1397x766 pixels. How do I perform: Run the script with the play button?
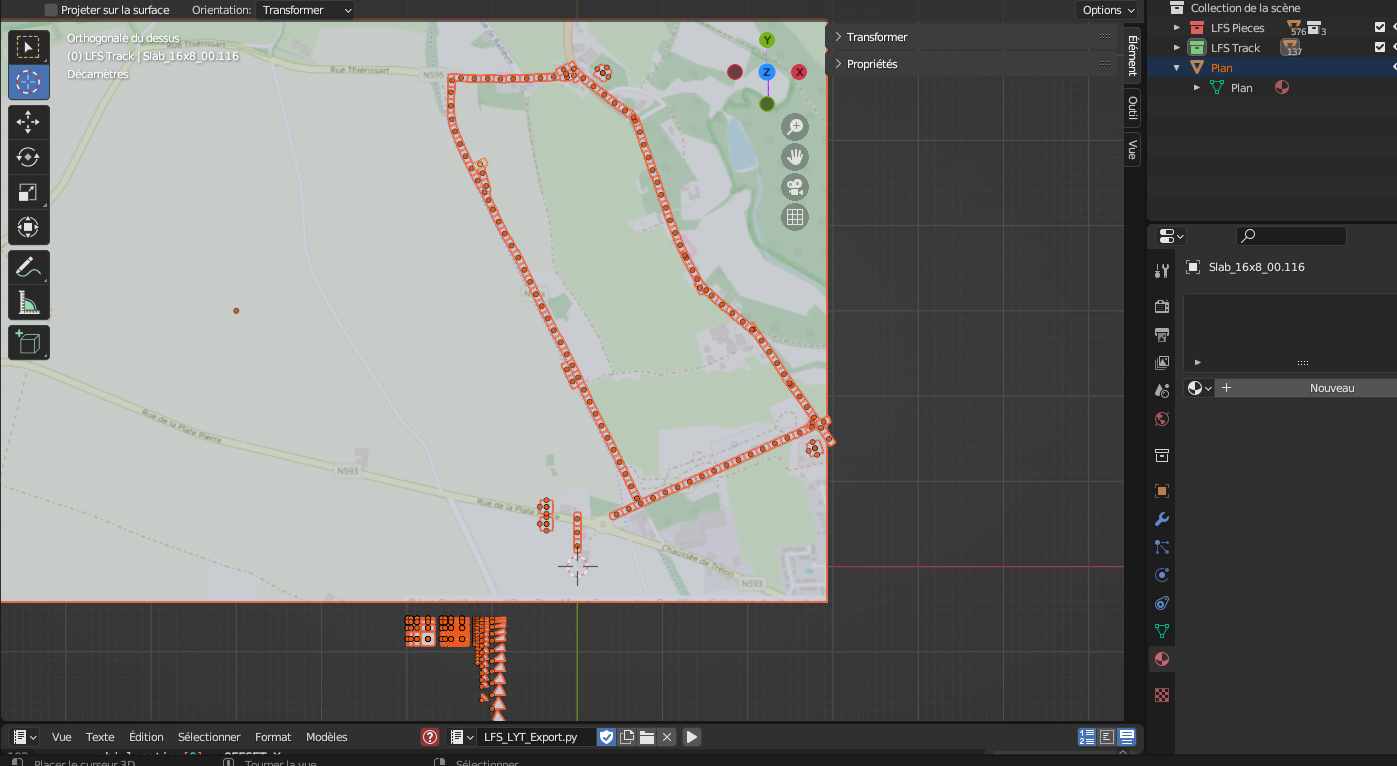[692, 737]
